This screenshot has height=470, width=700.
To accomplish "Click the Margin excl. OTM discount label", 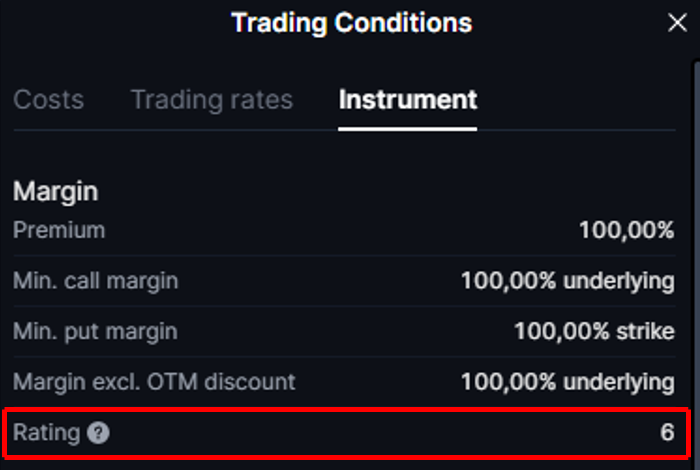I will tap(154, 382).
